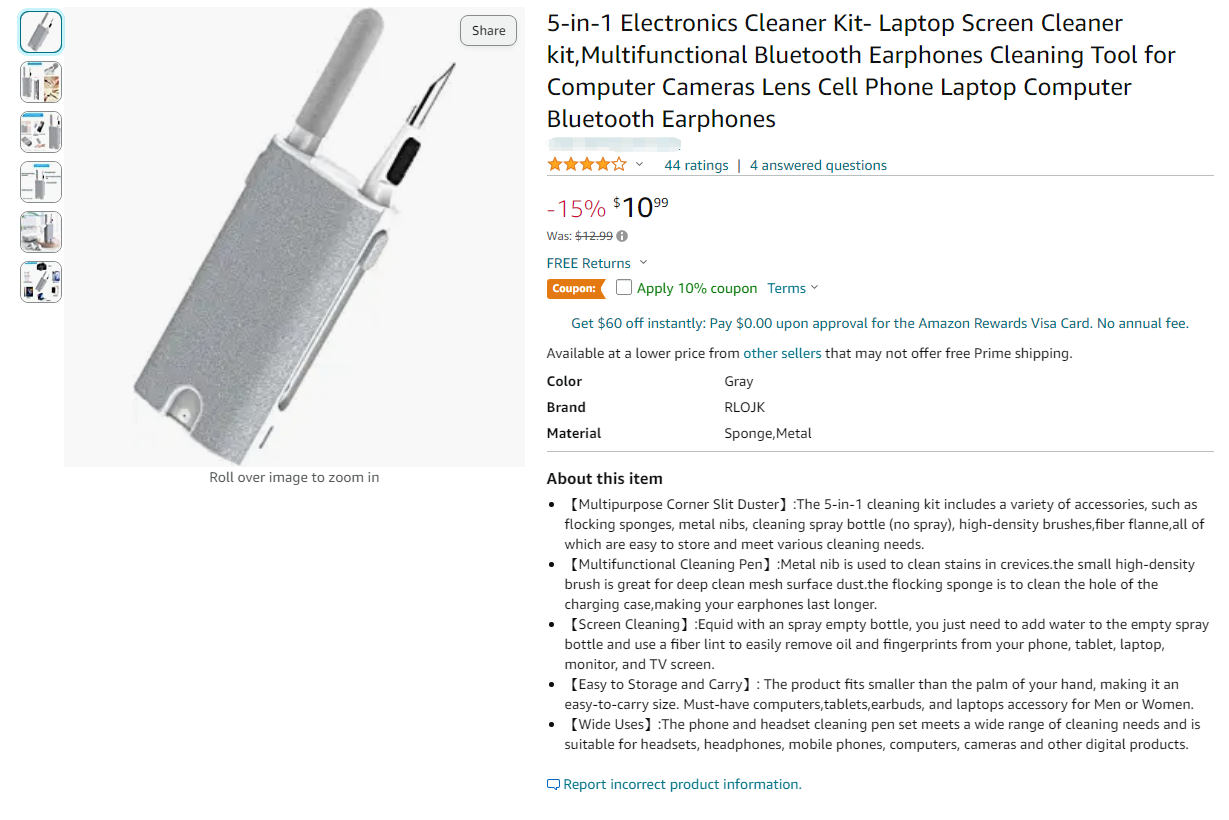Click the Share button
Screen dimensions: 1229x820
(x=488, y=31)
